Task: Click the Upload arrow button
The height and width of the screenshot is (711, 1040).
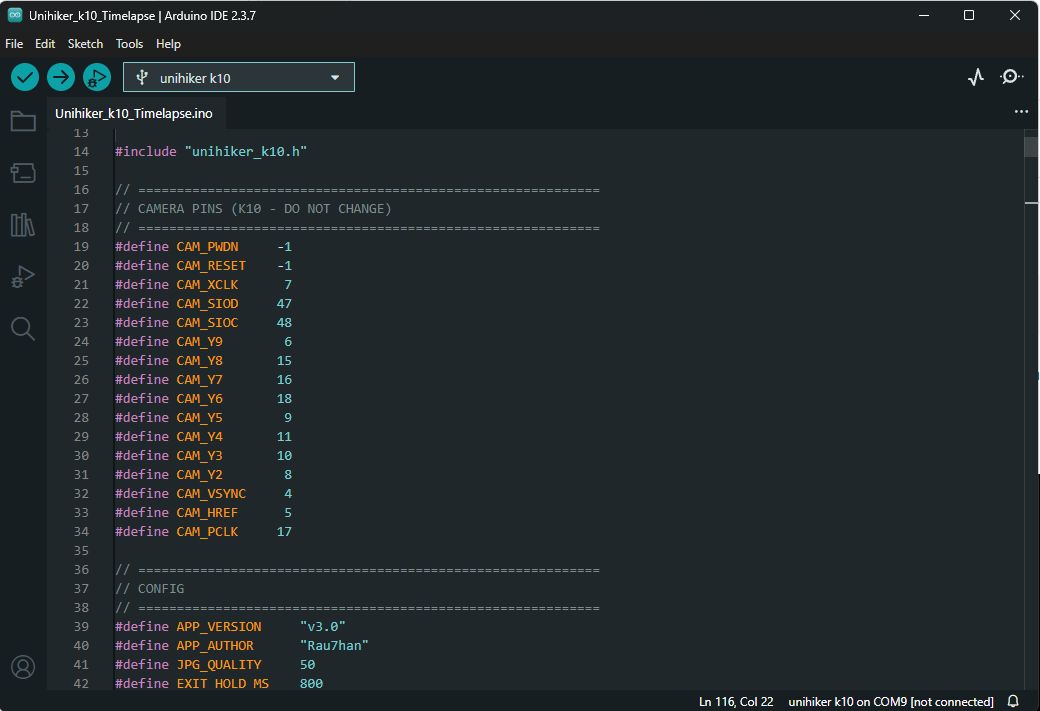Action: point(61,77)
